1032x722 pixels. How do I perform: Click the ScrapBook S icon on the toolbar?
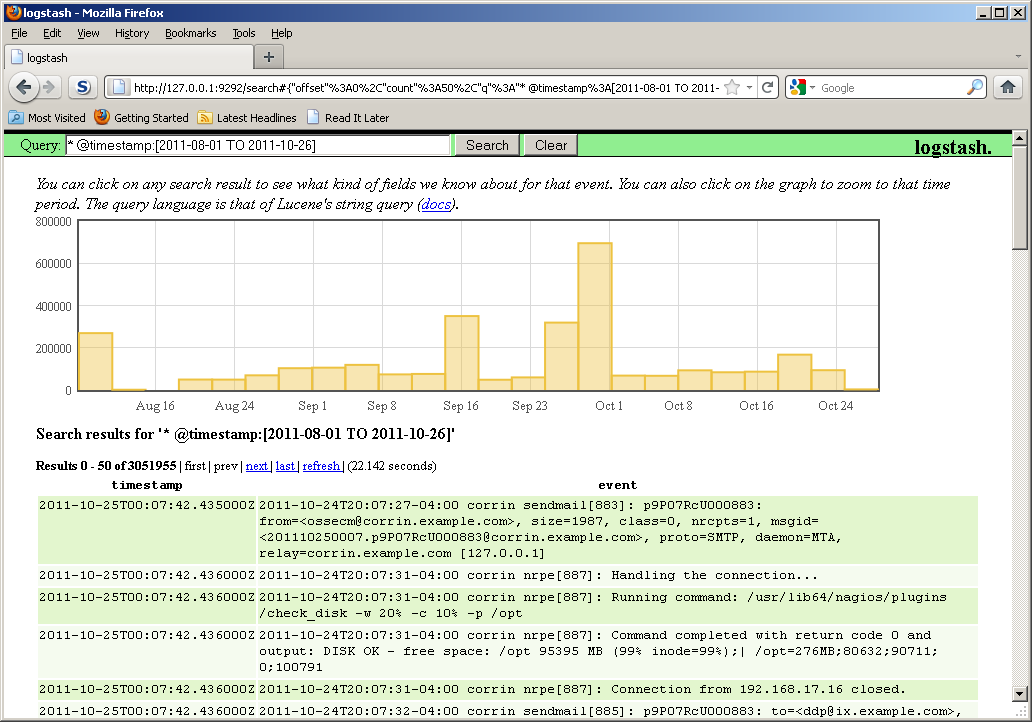pyautogui.click(x=83, y=87)
